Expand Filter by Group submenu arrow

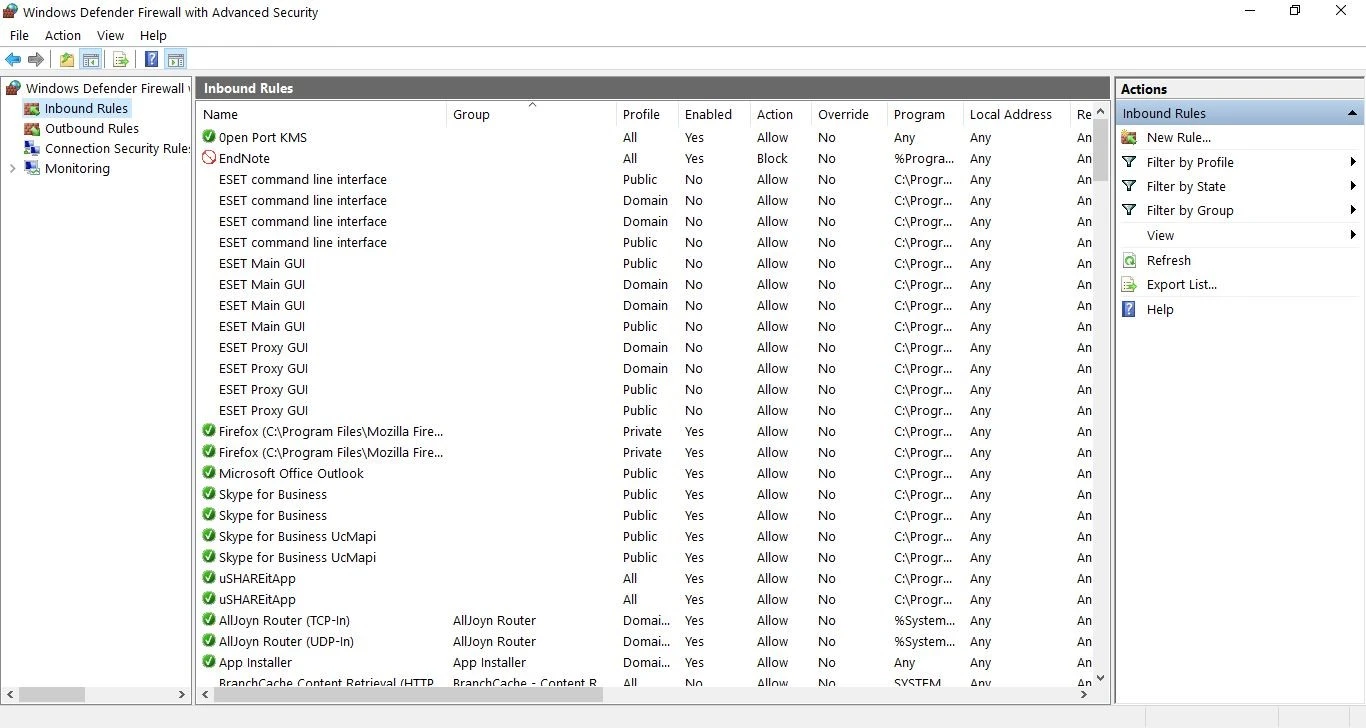[1353, 210]
